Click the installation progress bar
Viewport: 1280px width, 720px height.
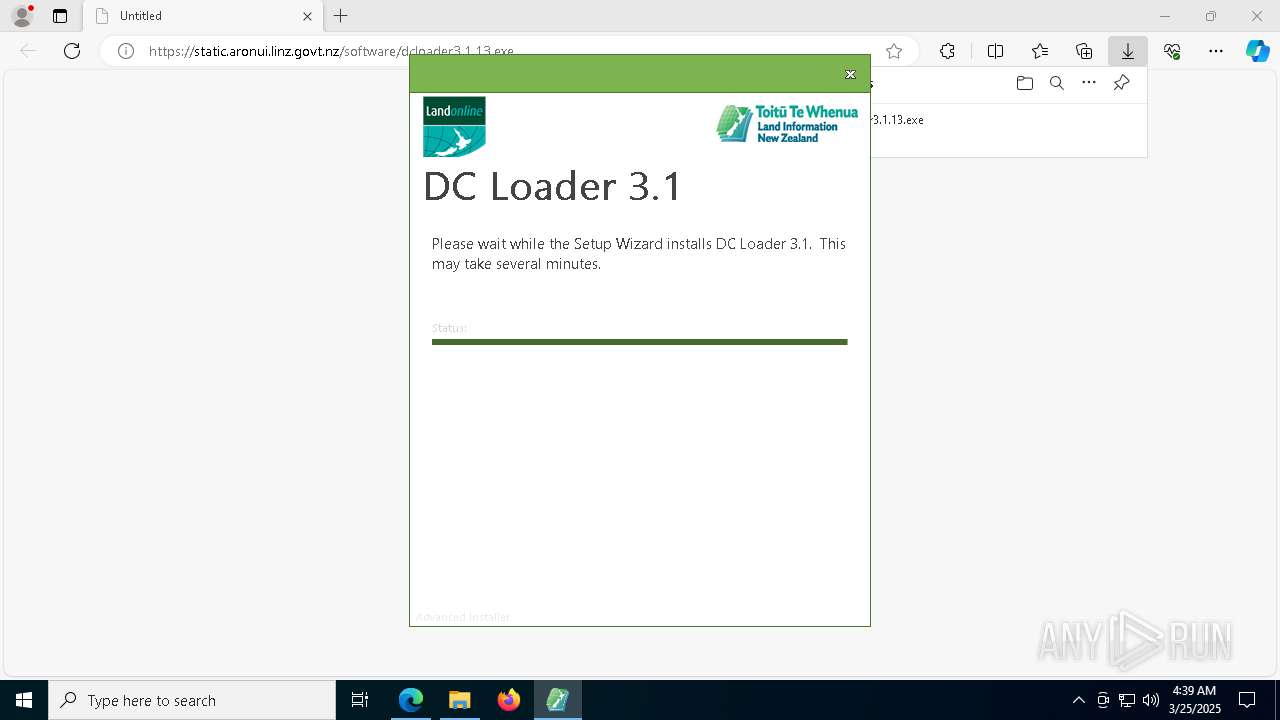pyautogui.click(x=639, y=342)
